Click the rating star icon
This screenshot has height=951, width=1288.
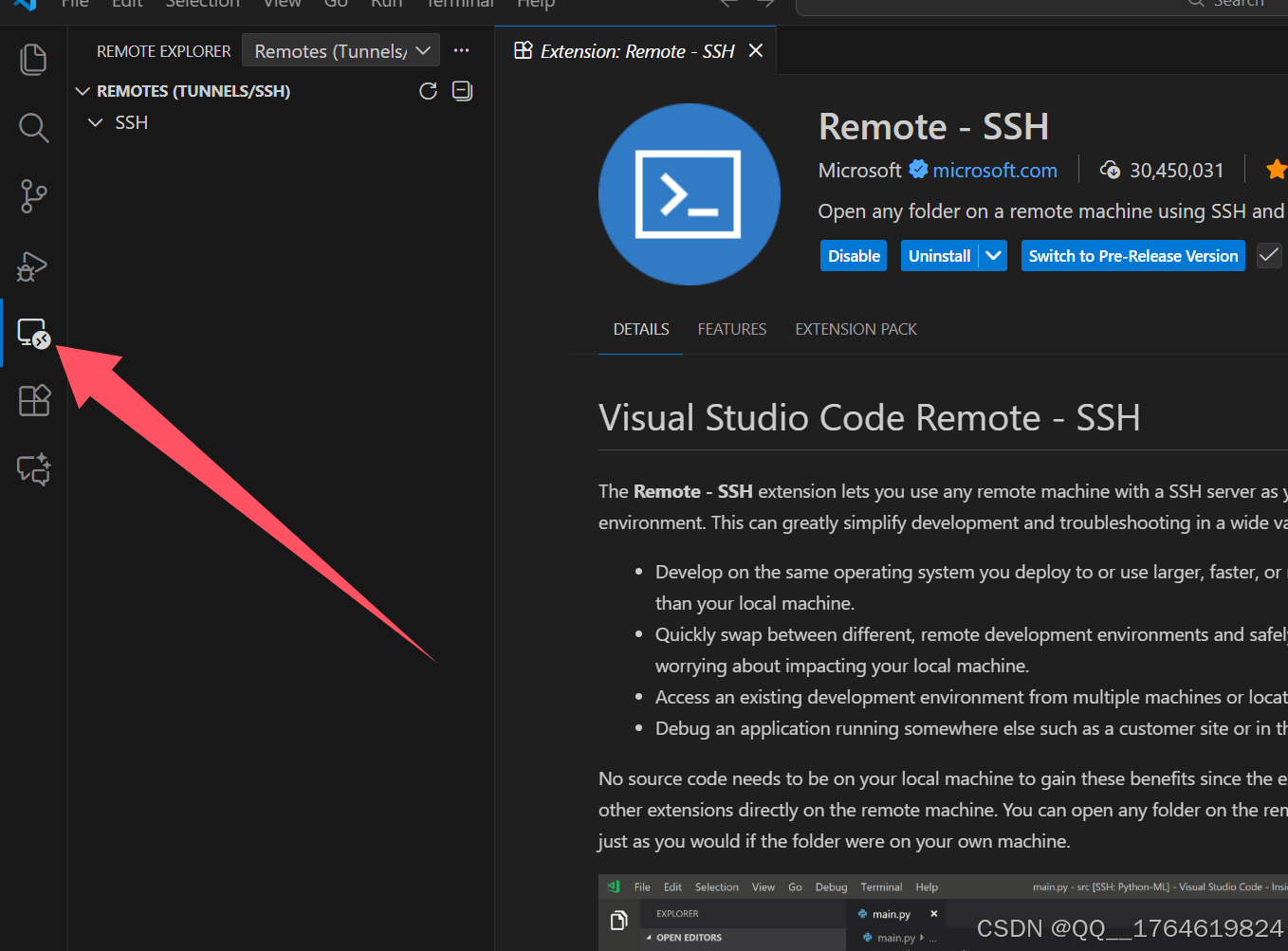pos(1277,170)
